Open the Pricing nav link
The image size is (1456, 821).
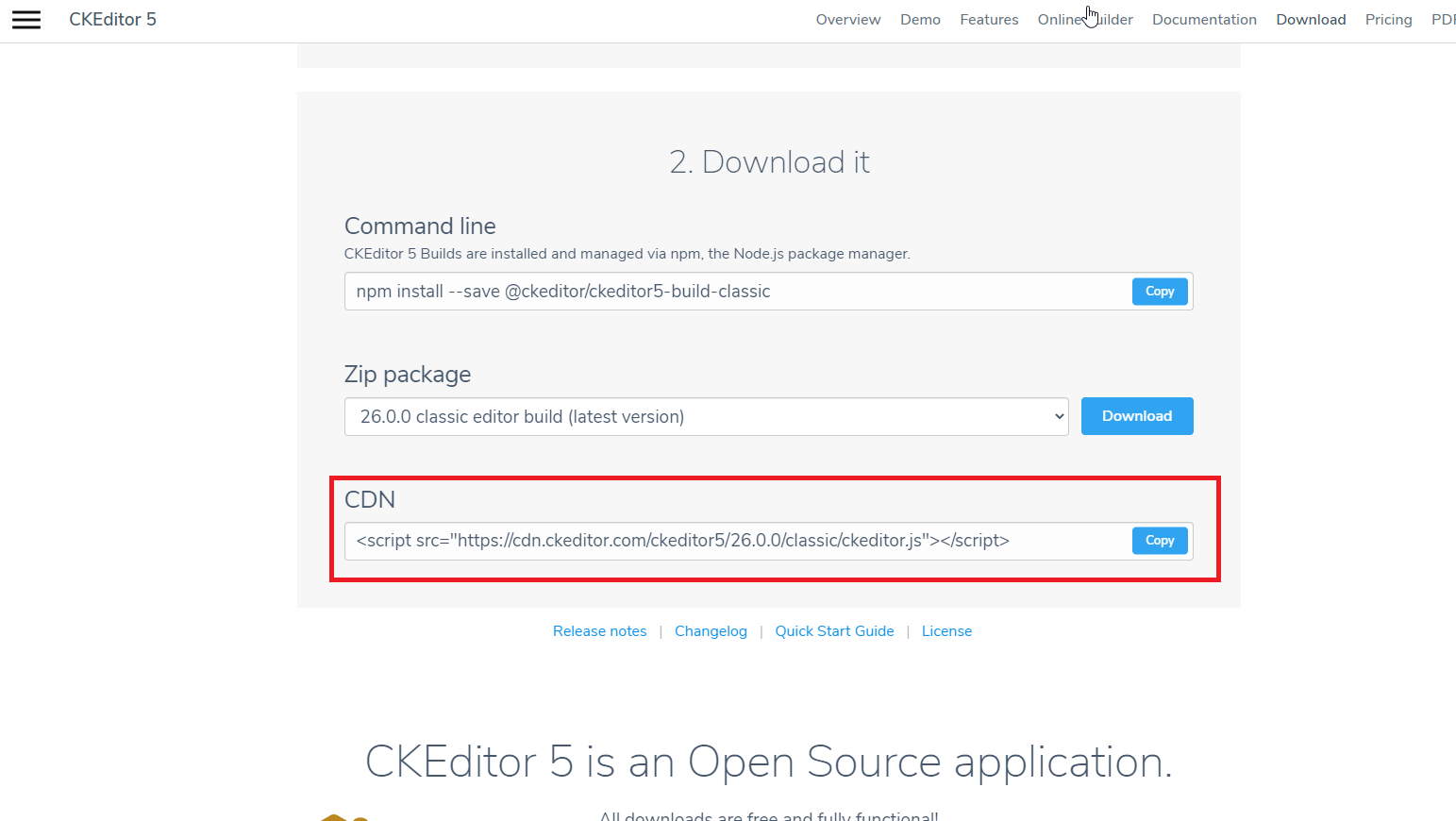coord(1388,20)
